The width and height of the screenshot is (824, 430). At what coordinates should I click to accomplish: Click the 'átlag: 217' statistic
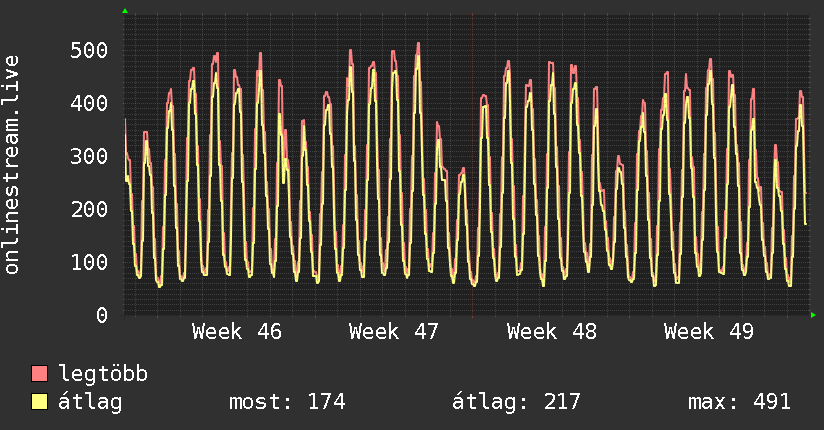[x=516, y=402]
